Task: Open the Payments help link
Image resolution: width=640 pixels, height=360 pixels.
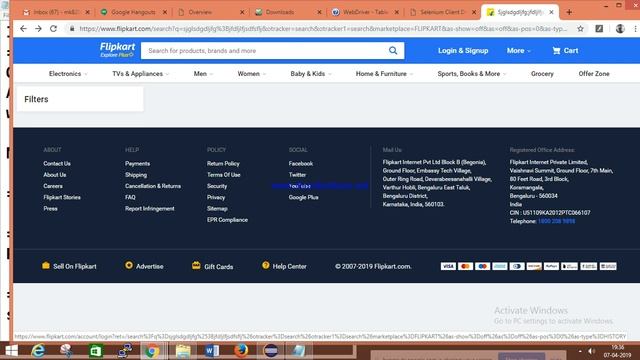Action: (x=137, y=164)
